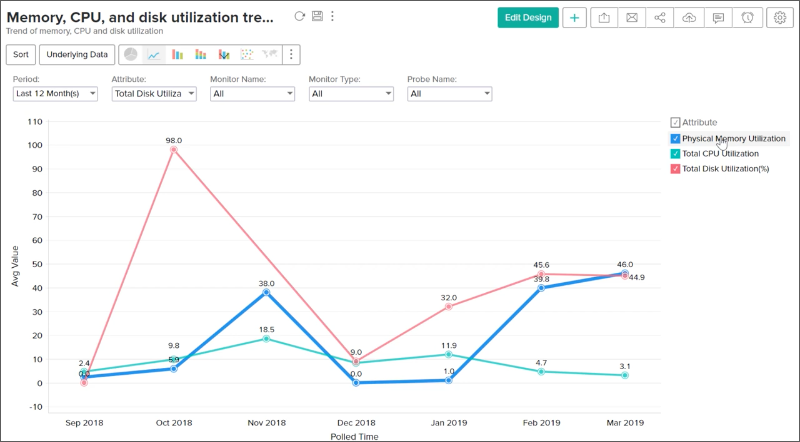Click the save icon beside the title
The width and height of the screenshot is (800, 442).
[317, 16]
